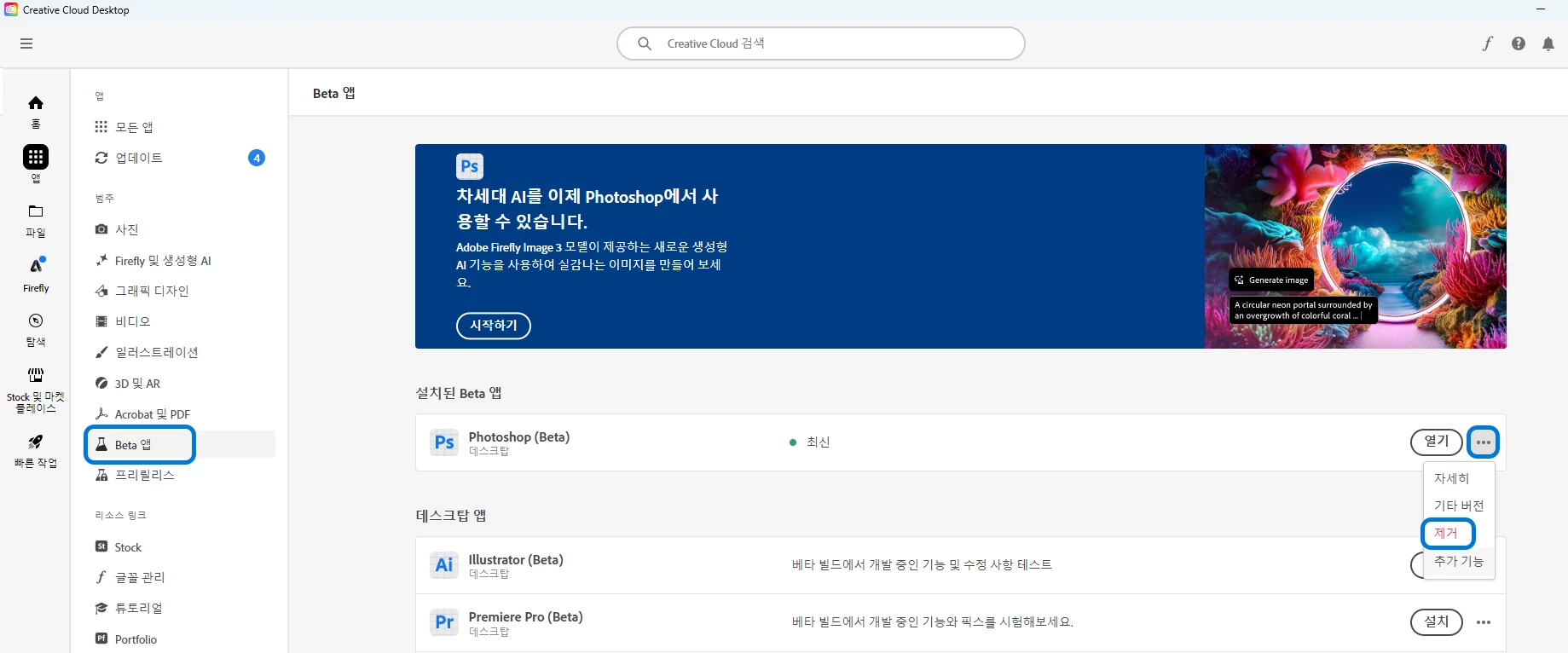Open the hamburger menu icon
Screen dimensions: 1568x653
pyautogui.click(x=26, y=43)
